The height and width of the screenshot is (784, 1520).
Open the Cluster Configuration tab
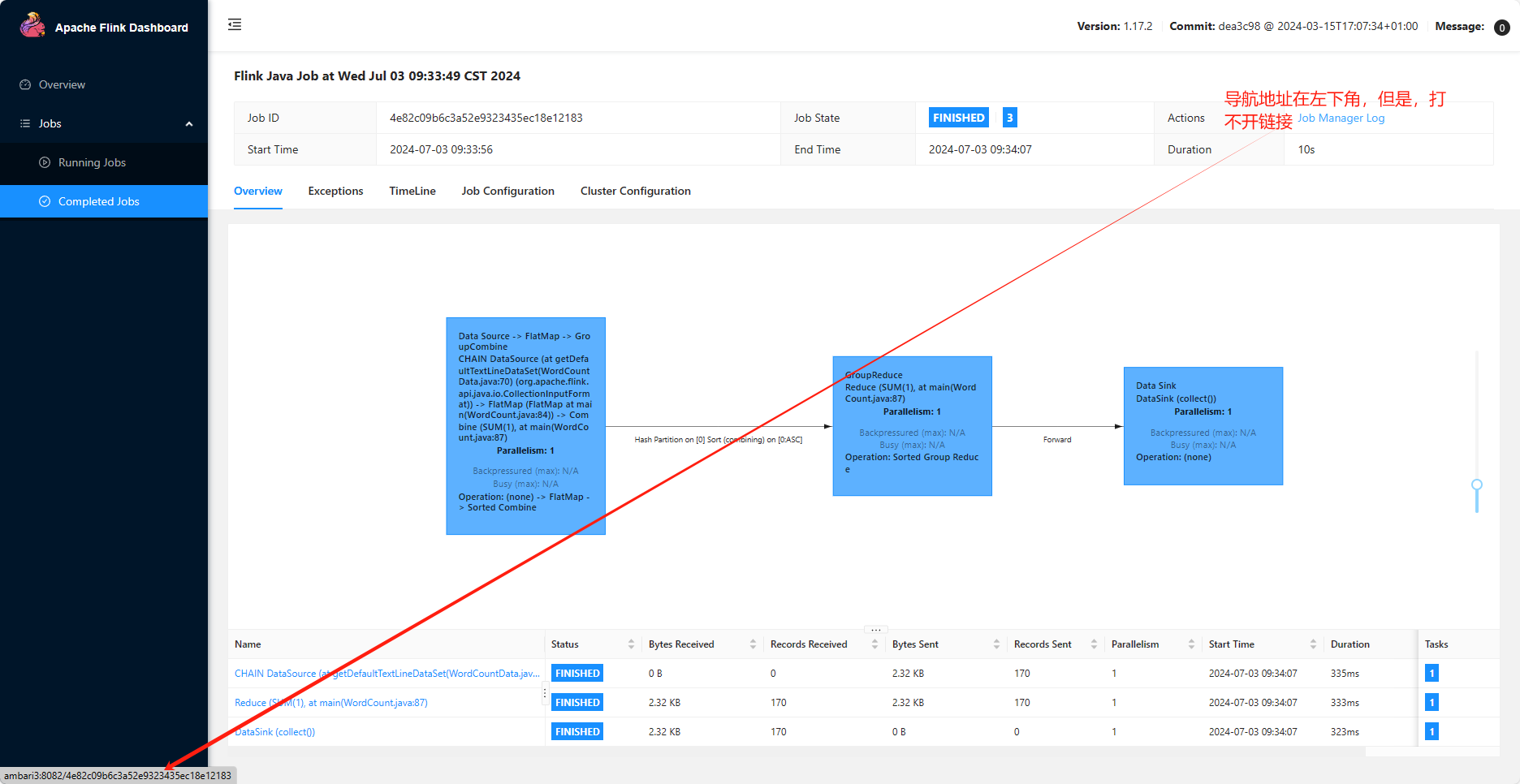tap(636, 191)
